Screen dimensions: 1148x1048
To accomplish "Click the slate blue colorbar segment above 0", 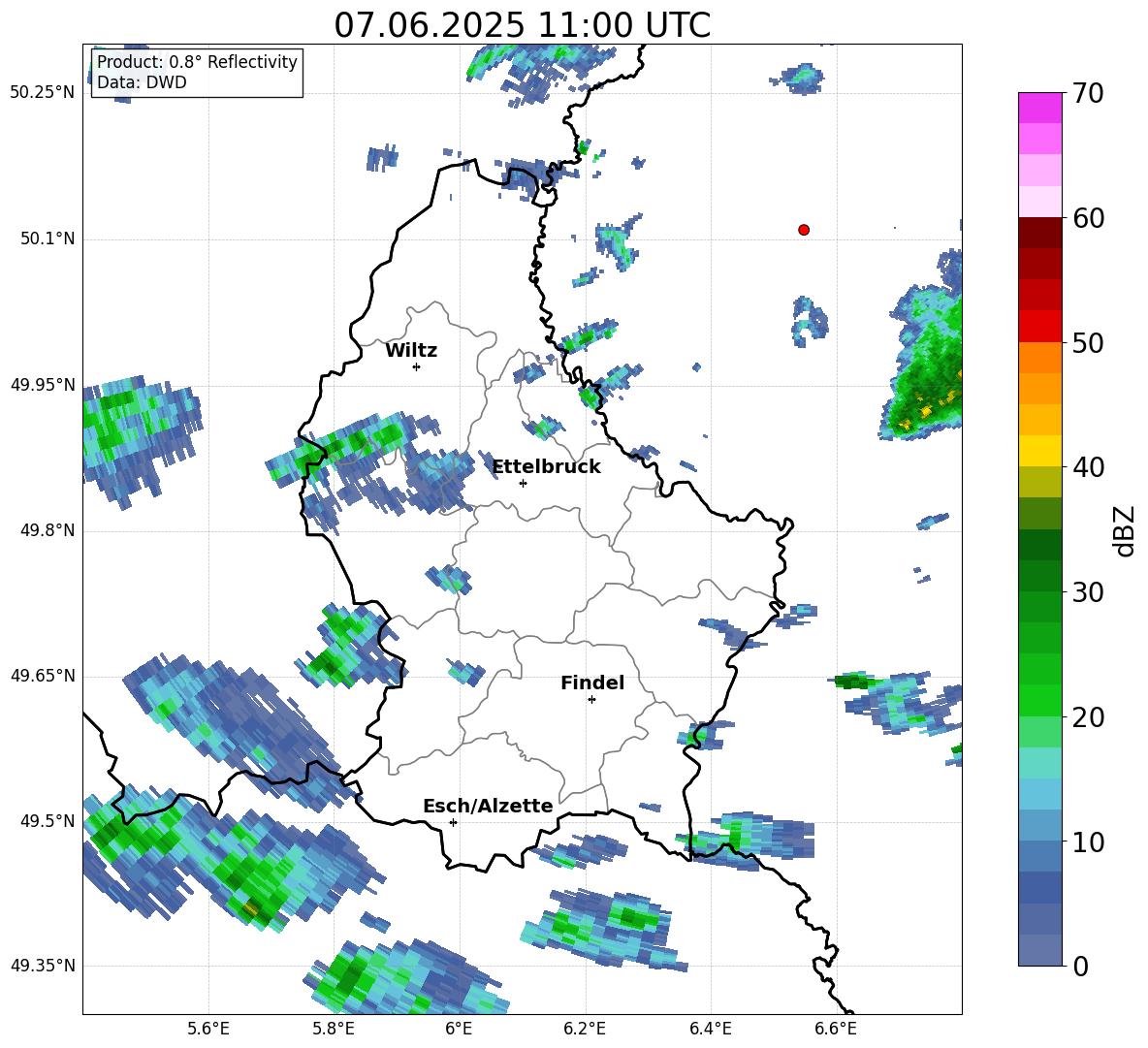I will (1039, 950).
